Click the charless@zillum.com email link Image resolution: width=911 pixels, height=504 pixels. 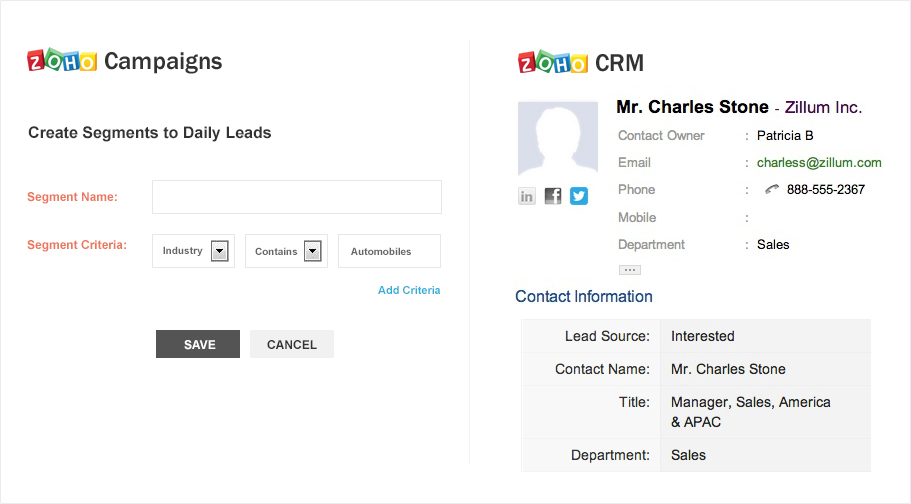(819, 162)
